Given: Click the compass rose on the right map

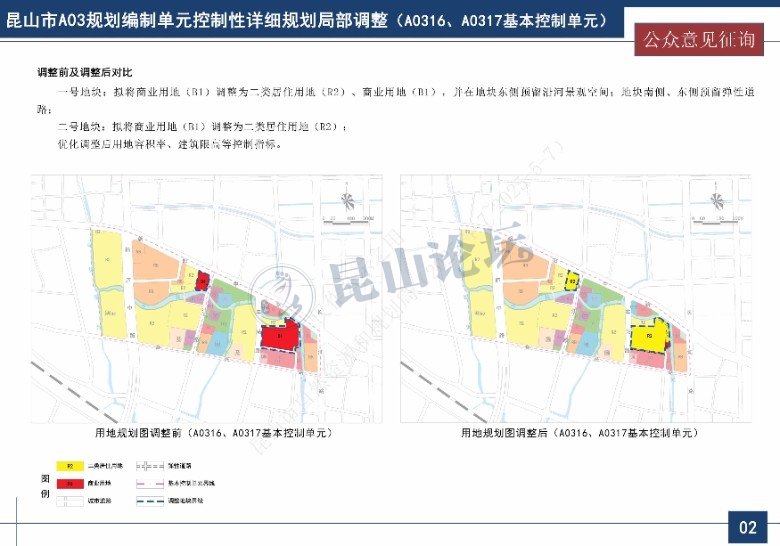Looking at the screenshot, I should pos(716,200).
